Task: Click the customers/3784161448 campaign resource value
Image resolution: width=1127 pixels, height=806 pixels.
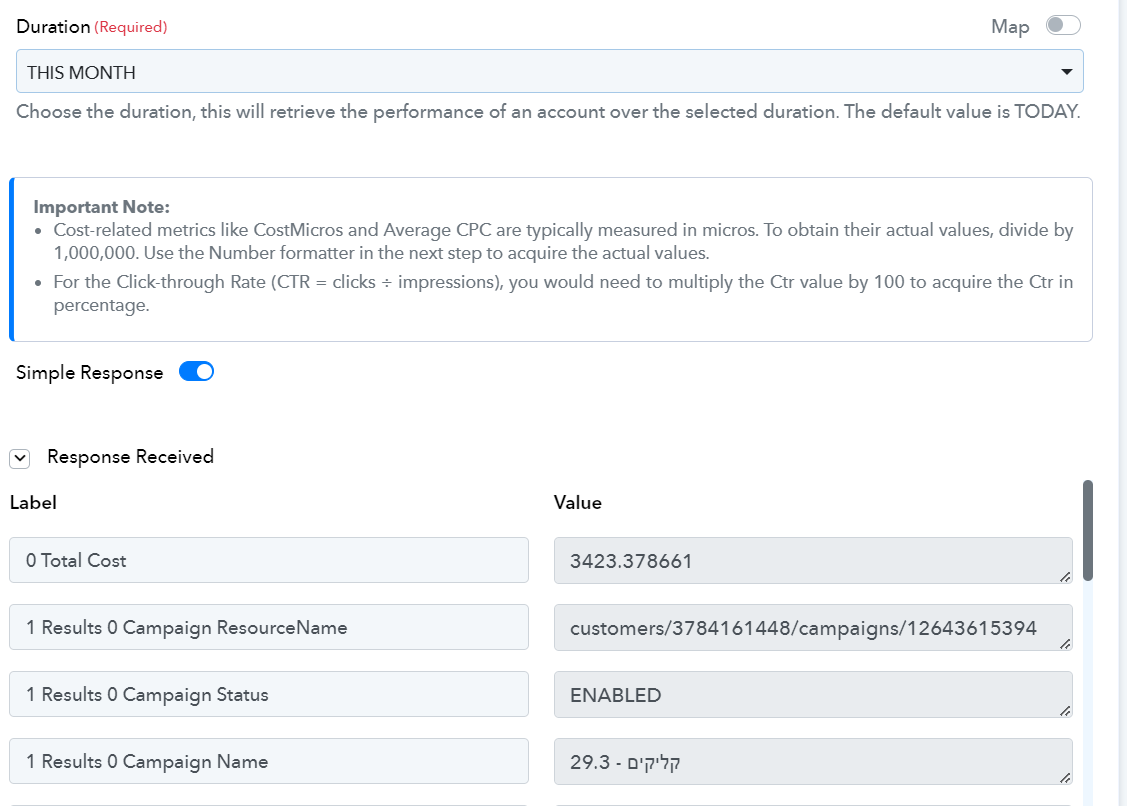Action: click(x=813, y=628)
